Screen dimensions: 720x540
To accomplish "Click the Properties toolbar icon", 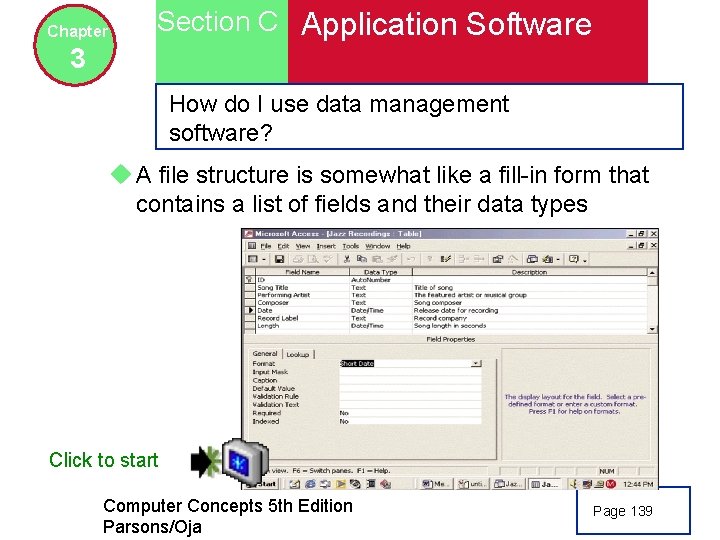I will click(x=498, y=259).
